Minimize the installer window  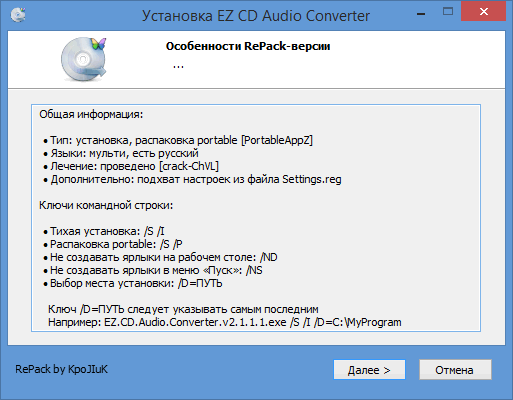click(x=421, y=13)
